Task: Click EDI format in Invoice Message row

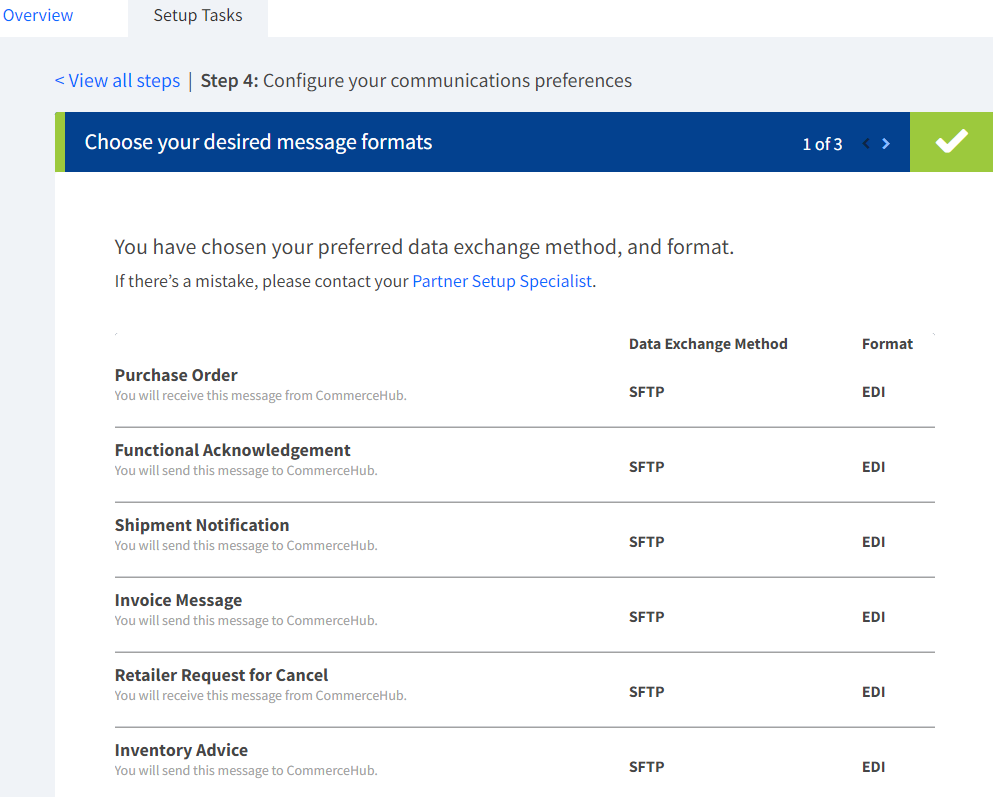Action: point(873,617)
